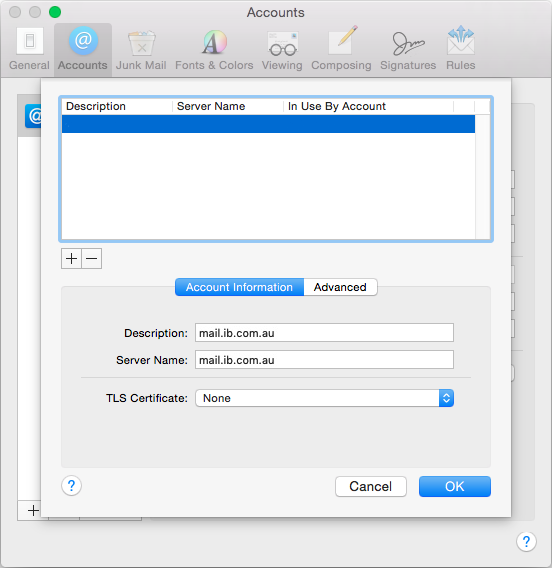
Task: Select the Accounts toolbar icon
Action: click(83, 49)
